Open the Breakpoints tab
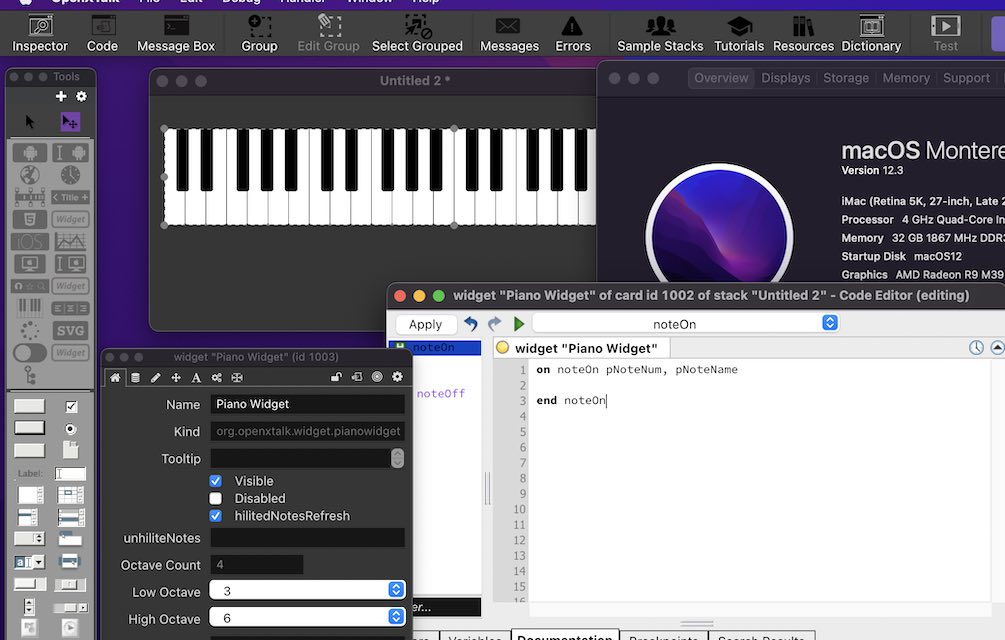This screenshot has width=1005, height=640. tap(664, 637)
